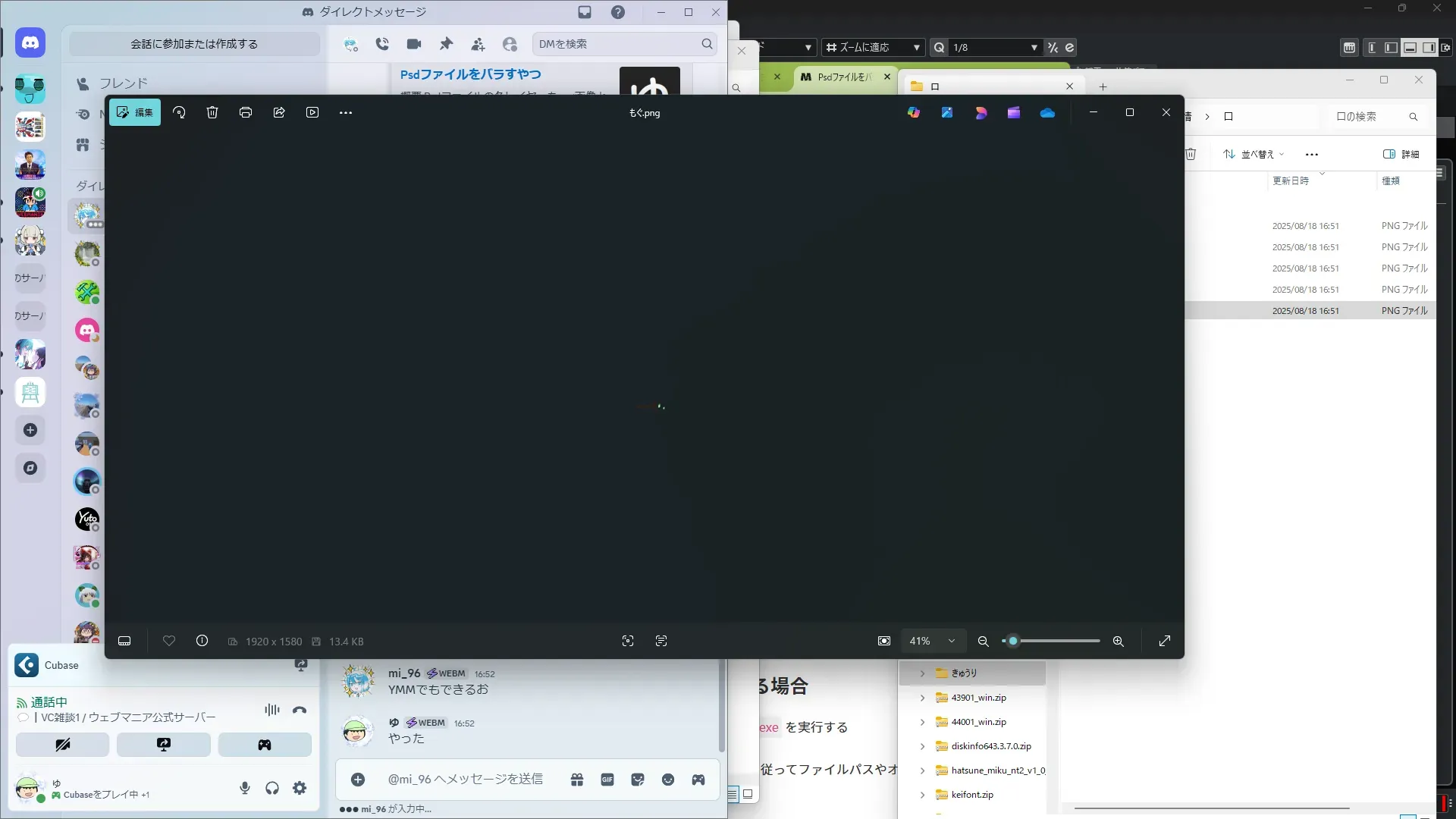
Task: Adjust the Photos zoom slider
Action: 1013,642
